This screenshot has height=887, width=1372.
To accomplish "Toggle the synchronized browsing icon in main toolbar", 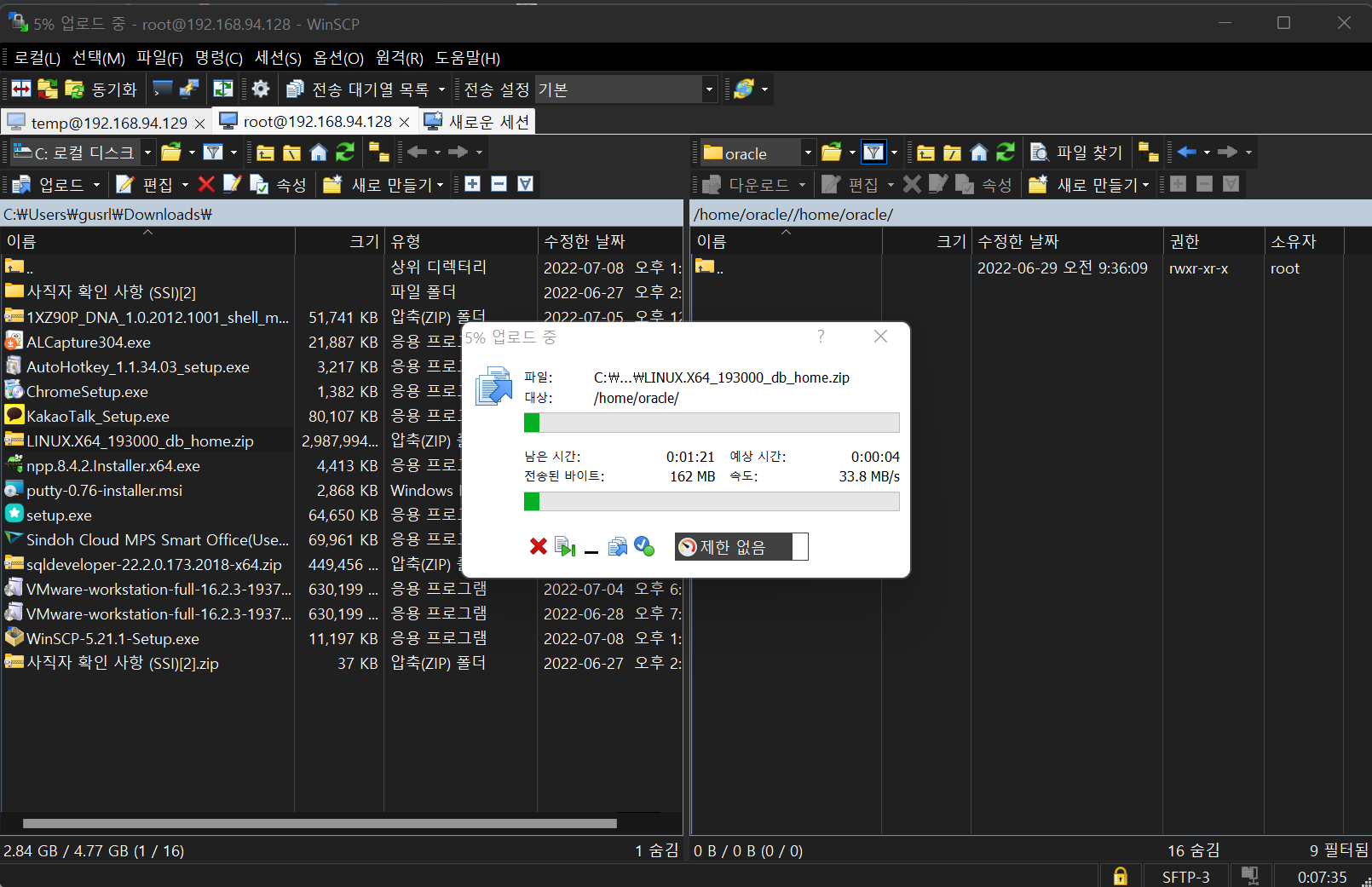I will [223, 89].
